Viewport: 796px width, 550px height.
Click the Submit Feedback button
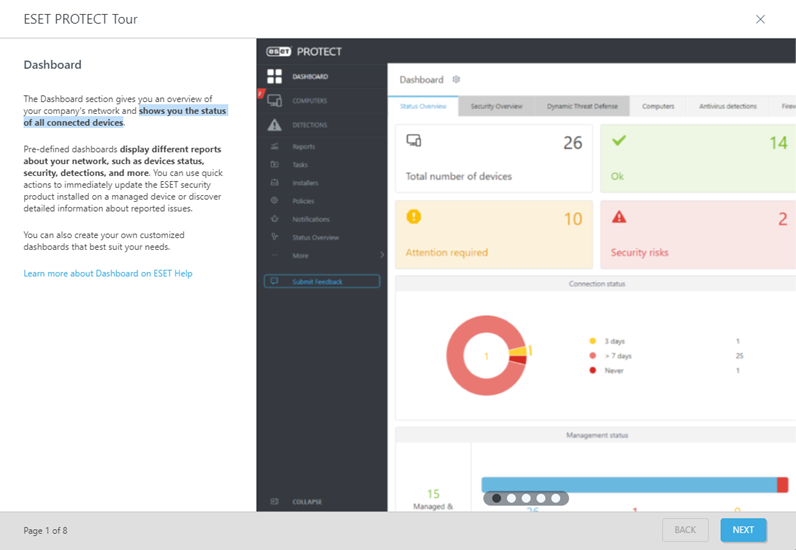[x=322, y=281]
